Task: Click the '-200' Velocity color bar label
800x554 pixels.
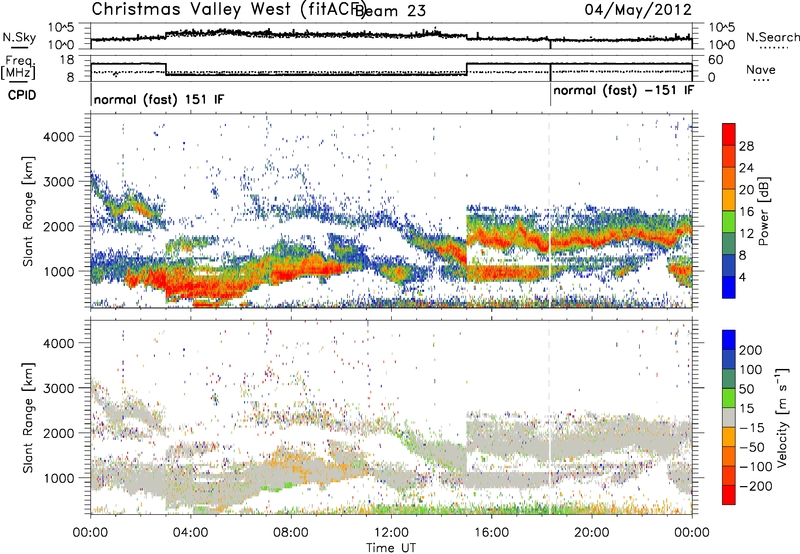Action: click(756, 486)
